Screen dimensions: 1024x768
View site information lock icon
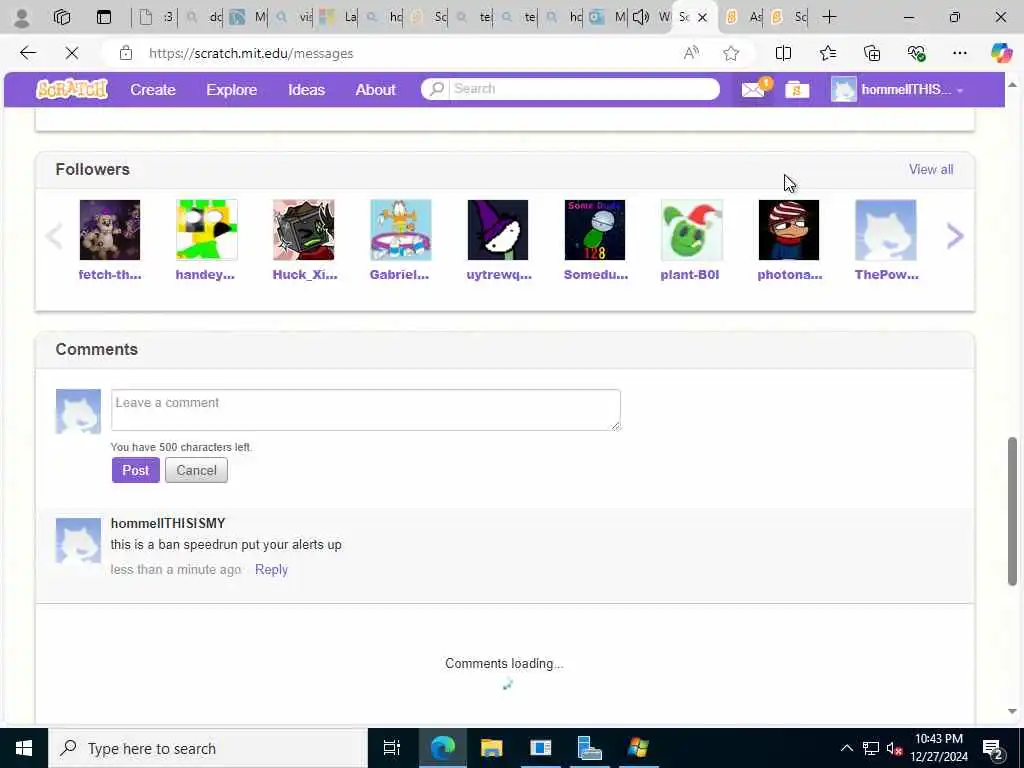click(x=126, y=53)
